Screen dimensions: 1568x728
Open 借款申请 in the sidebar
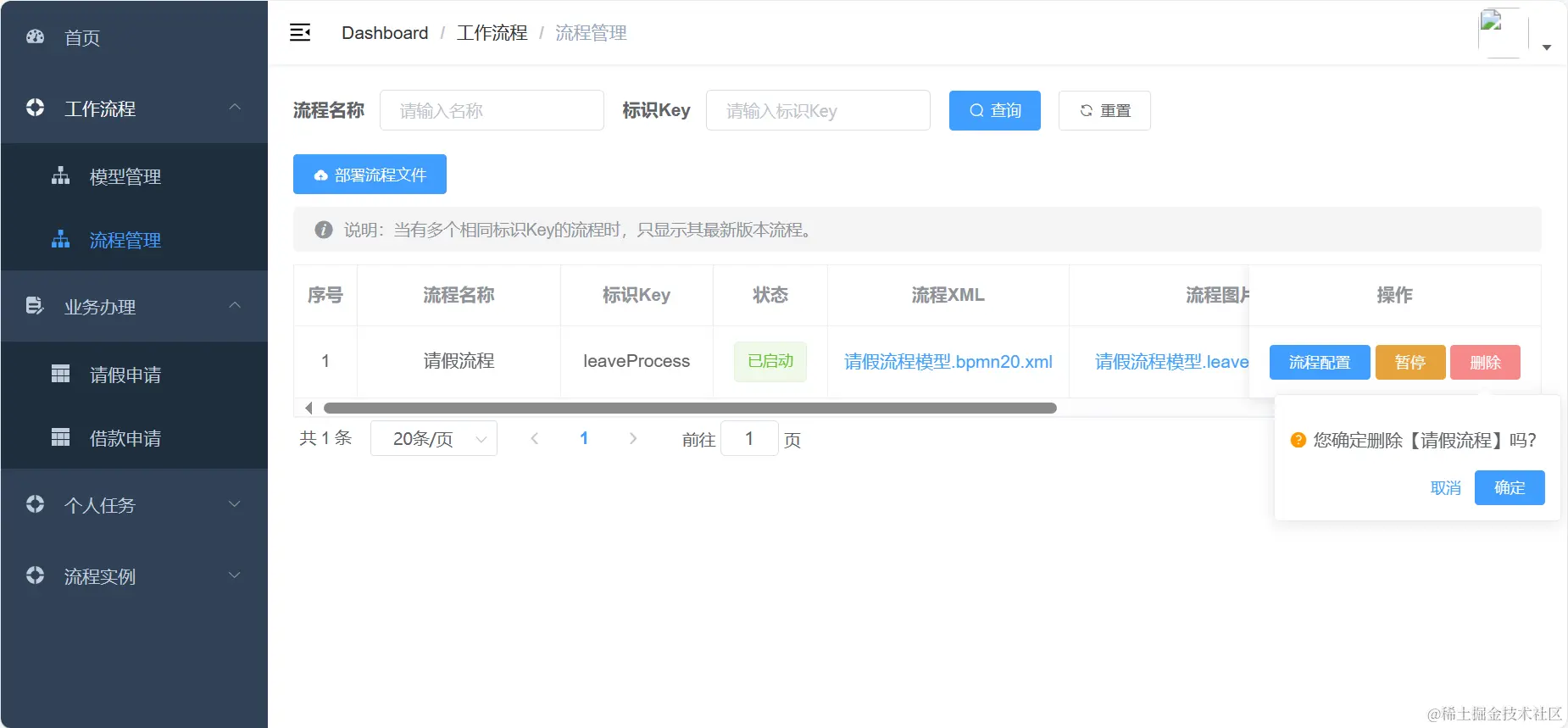[134, 437]
